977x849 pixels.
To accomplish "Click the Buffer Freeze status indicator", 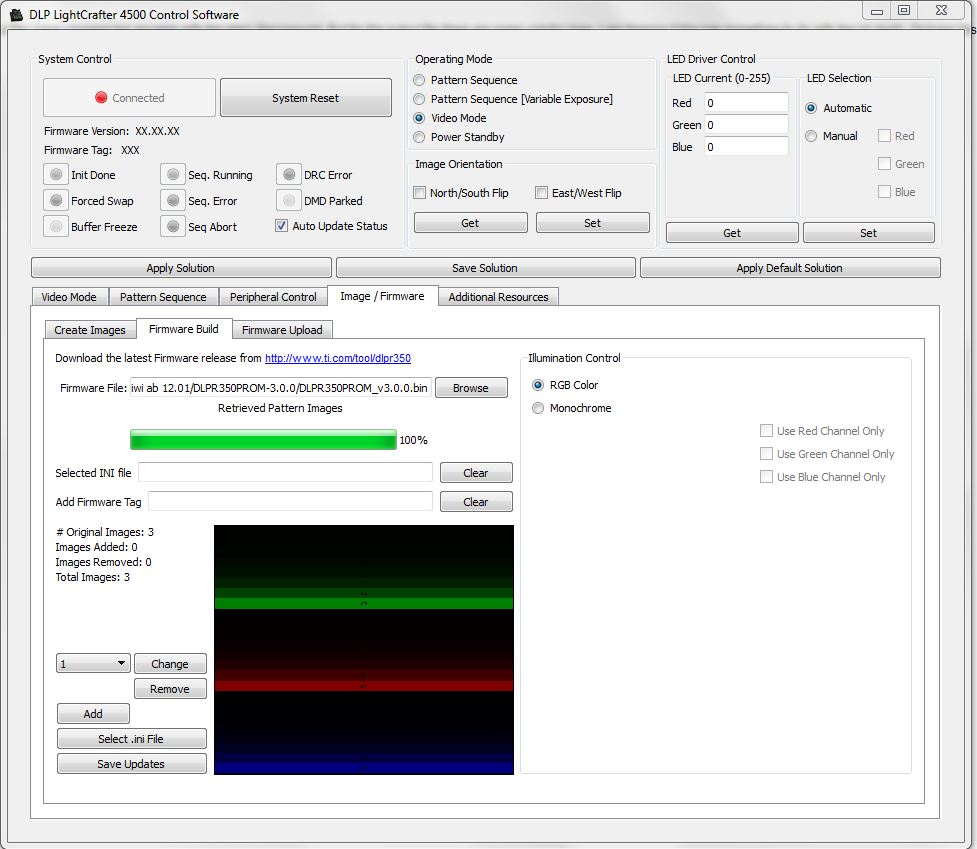I will click(x=56, y=226).
